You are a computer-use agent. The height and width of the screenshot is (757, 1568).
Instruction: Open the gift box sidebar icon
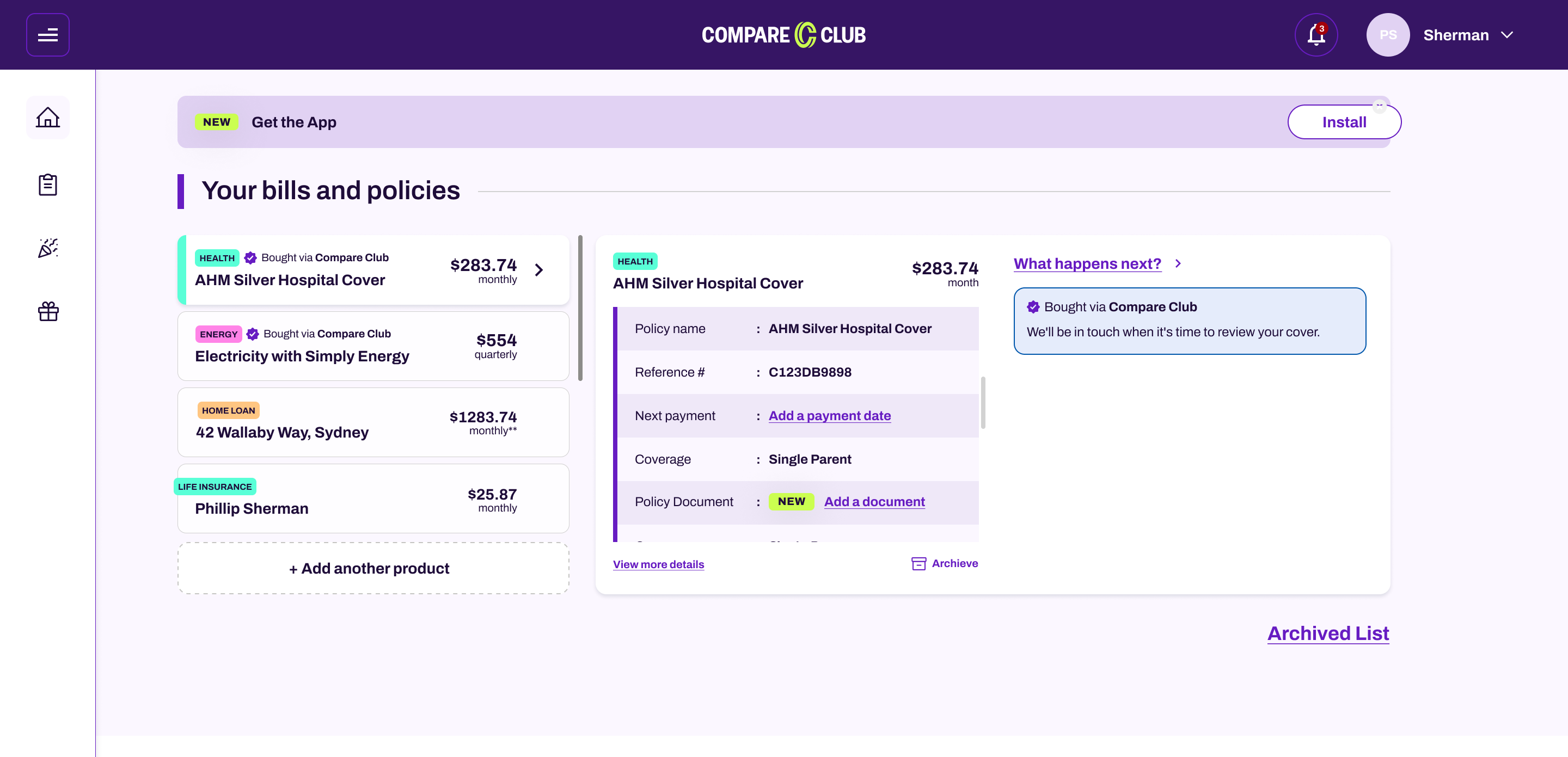[x=47, y=311]
